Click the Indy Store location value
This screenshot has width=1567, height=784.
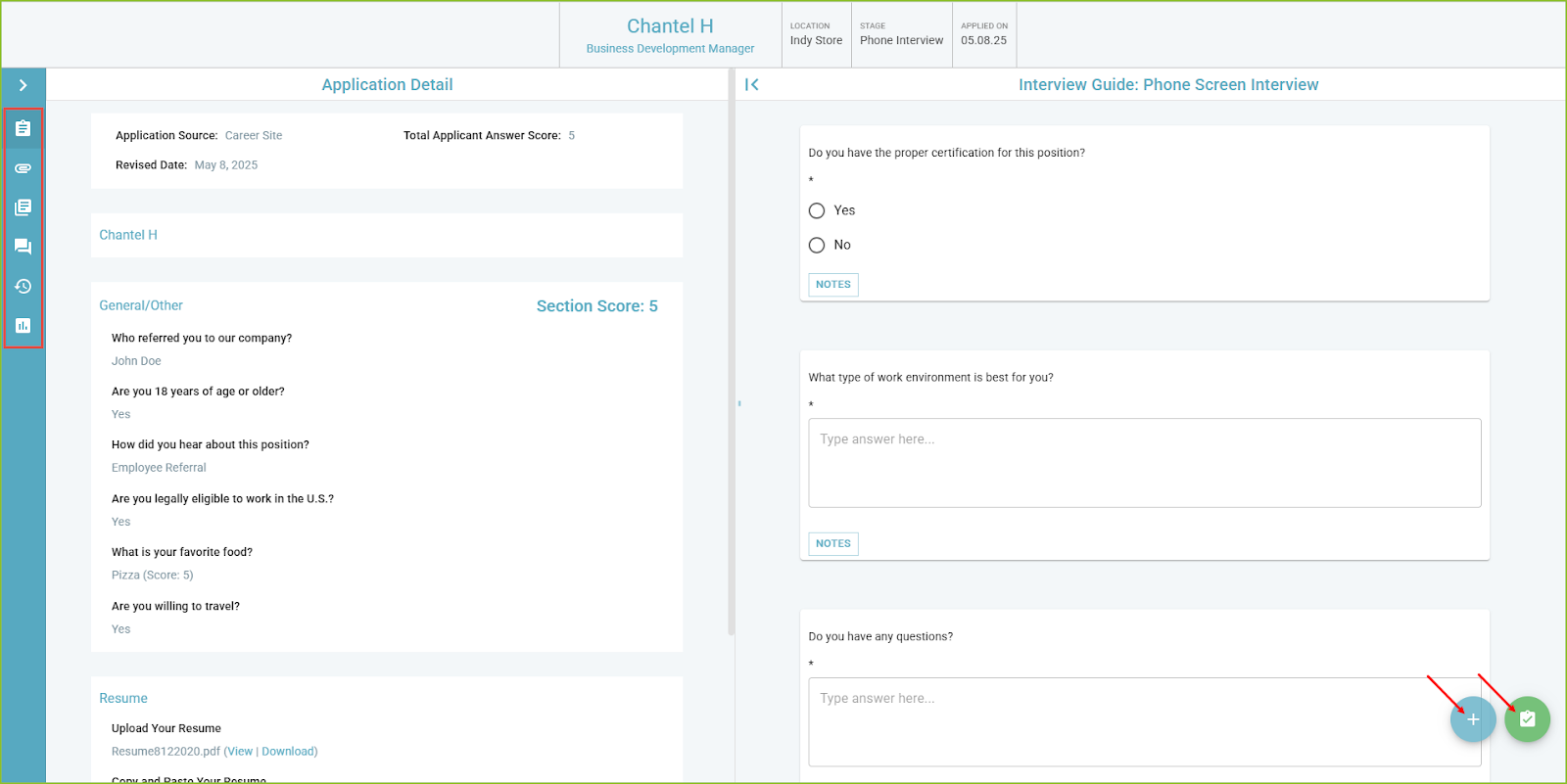pos(816,40)
